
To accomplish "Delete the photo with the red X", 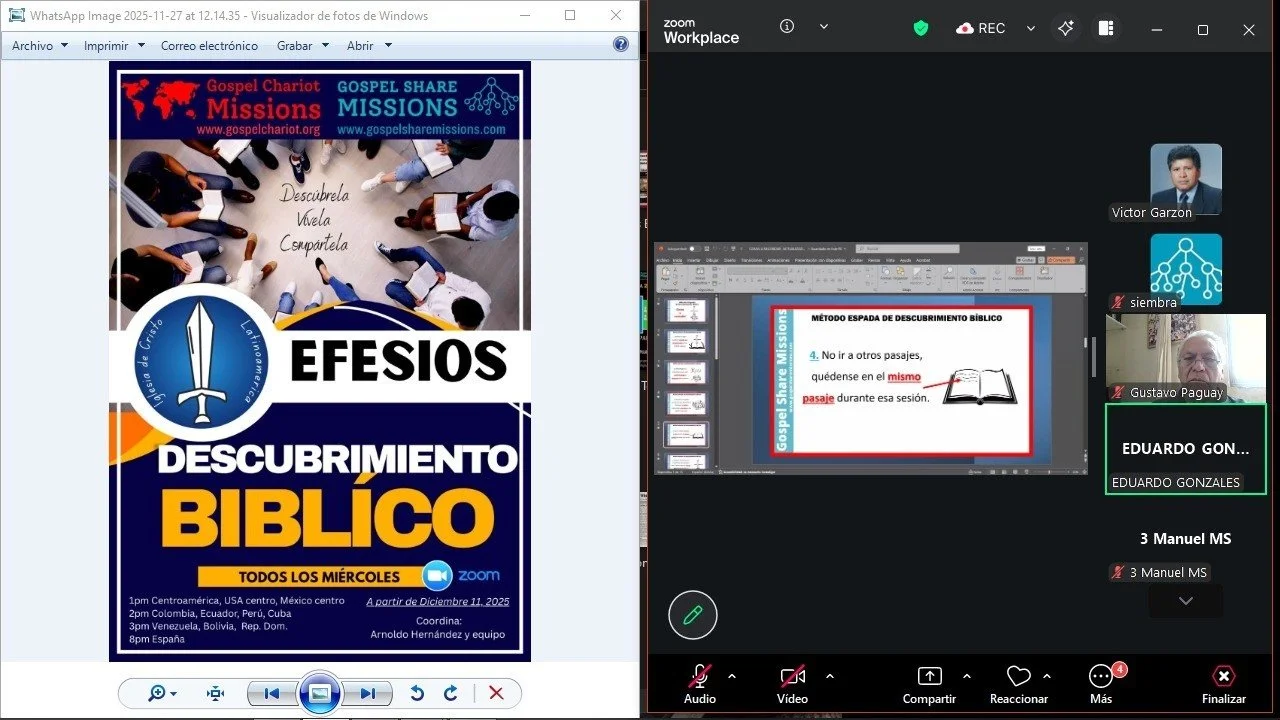I will pyautogui.click(x=496, y=693).
